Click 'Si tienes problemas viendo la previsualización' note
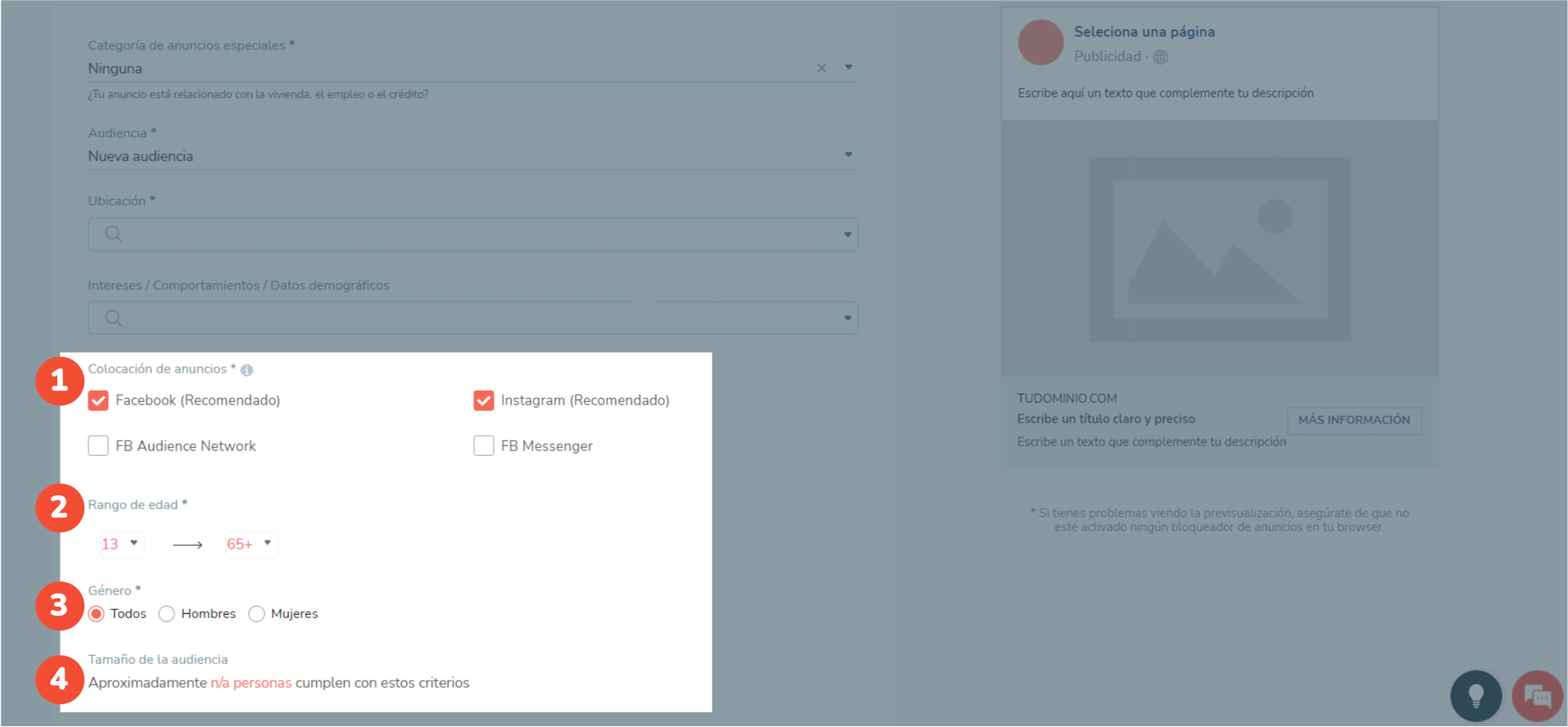 (x=1219, y=520)
